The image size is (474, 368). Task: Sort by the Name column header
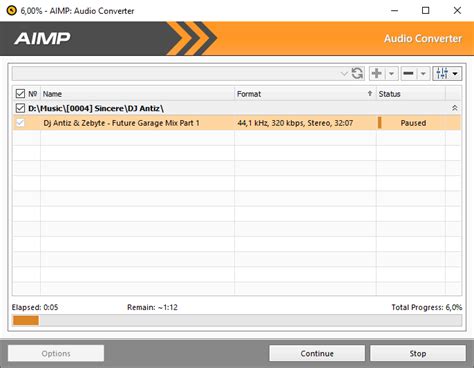coord(138,94)
